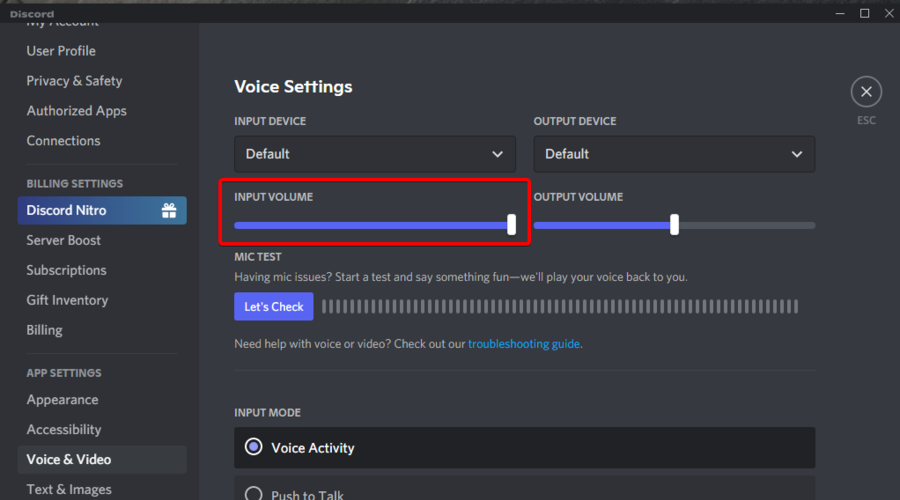Start mic test with Let's Check
Screen dimensions: 900x500
[x=274, y=307]
